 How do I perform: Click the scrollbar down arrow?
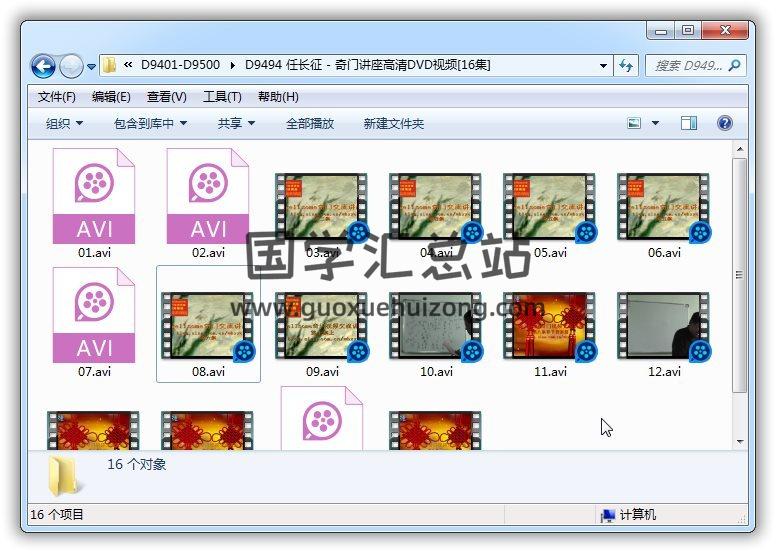tap(740, 442)
